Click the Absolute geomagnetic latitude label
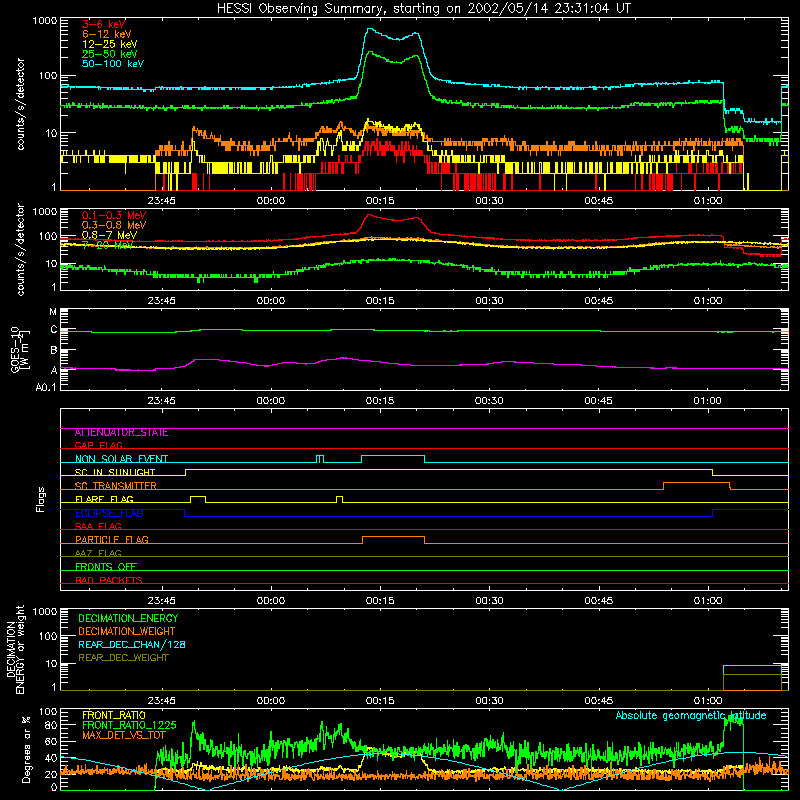Image resolution: width=800 pixels, height=800 pixels. [691, 716]
